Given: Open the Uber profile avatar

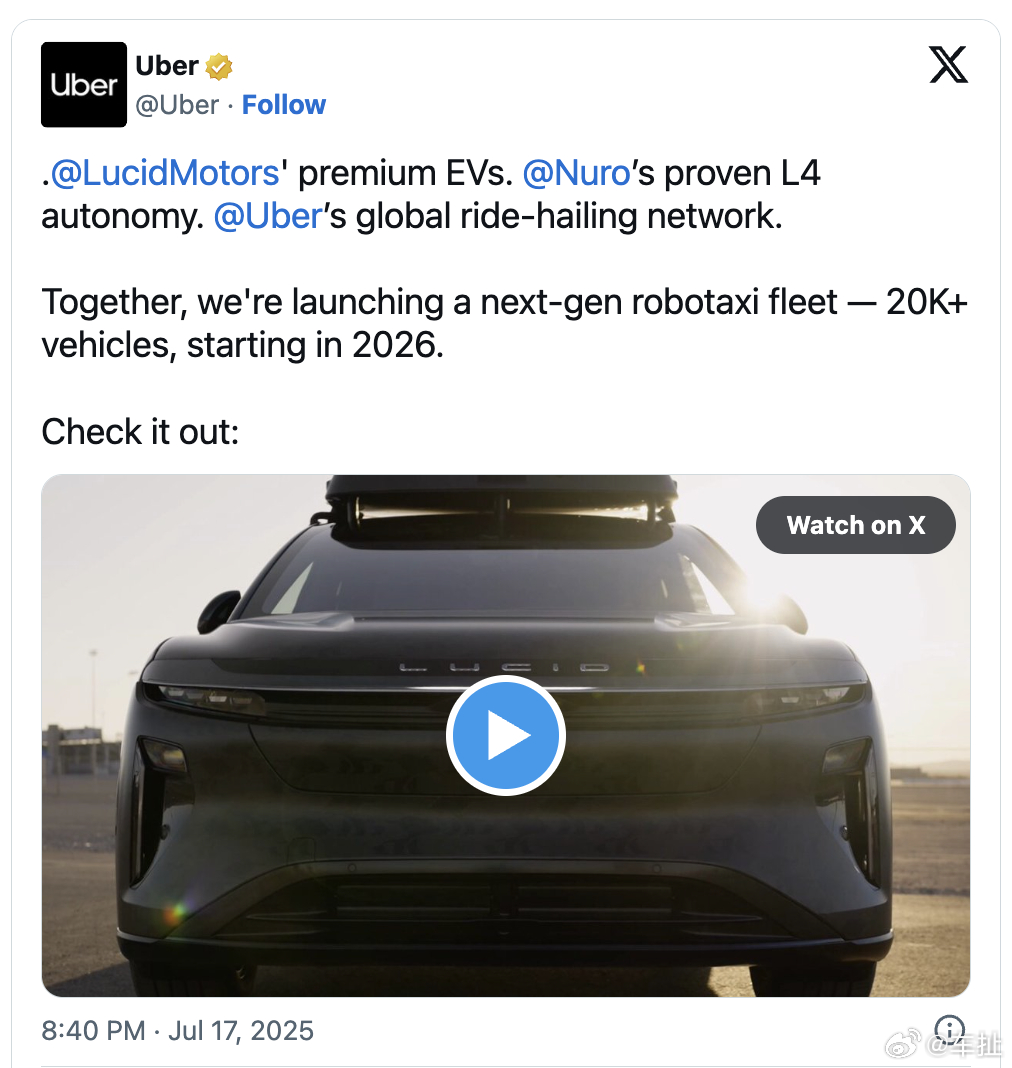Looking at the screenshot, I should pyautogui.click(x=84, y=84).
